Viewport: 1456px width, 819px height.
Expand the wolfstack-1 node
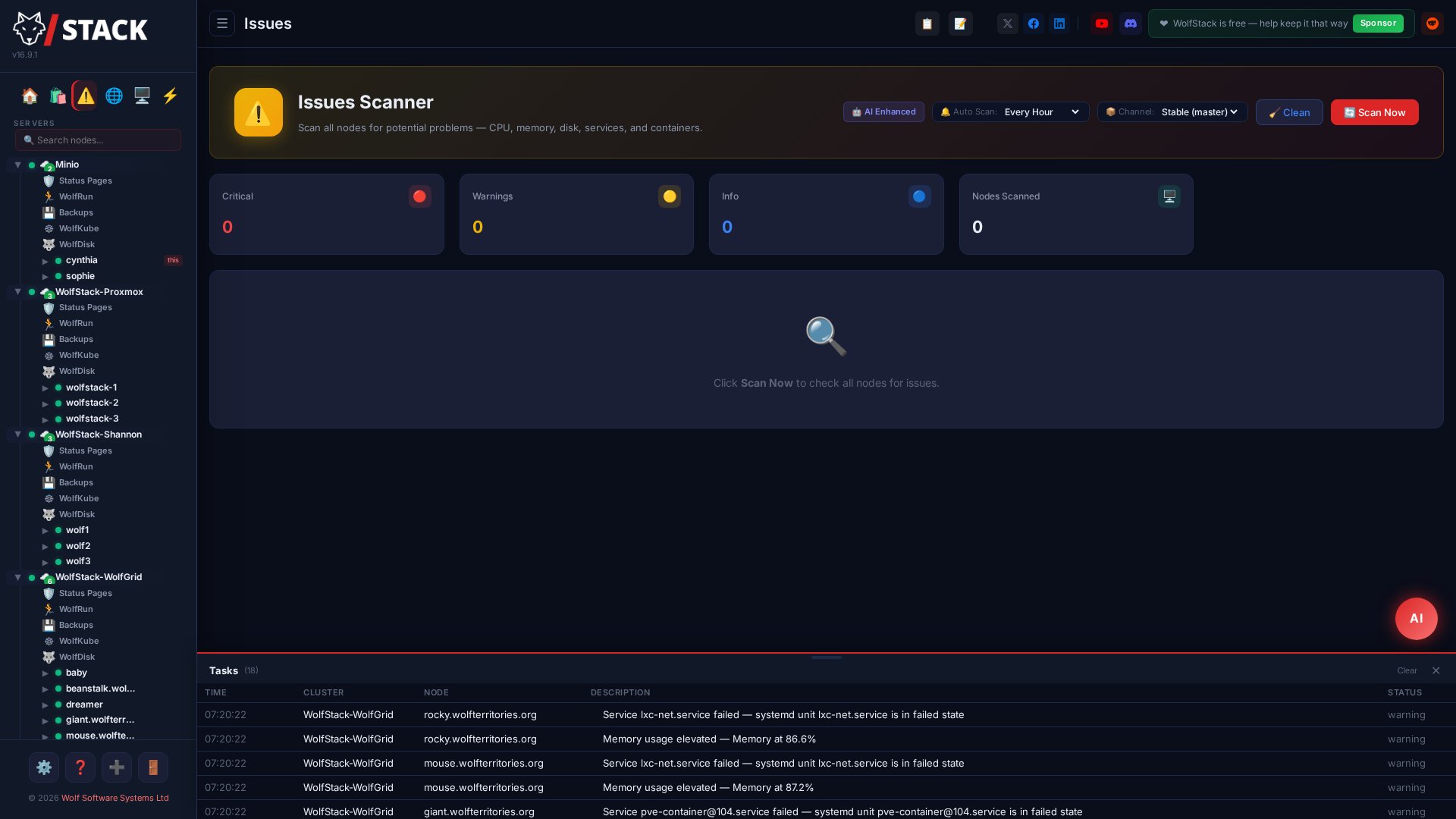click(45, 388)
